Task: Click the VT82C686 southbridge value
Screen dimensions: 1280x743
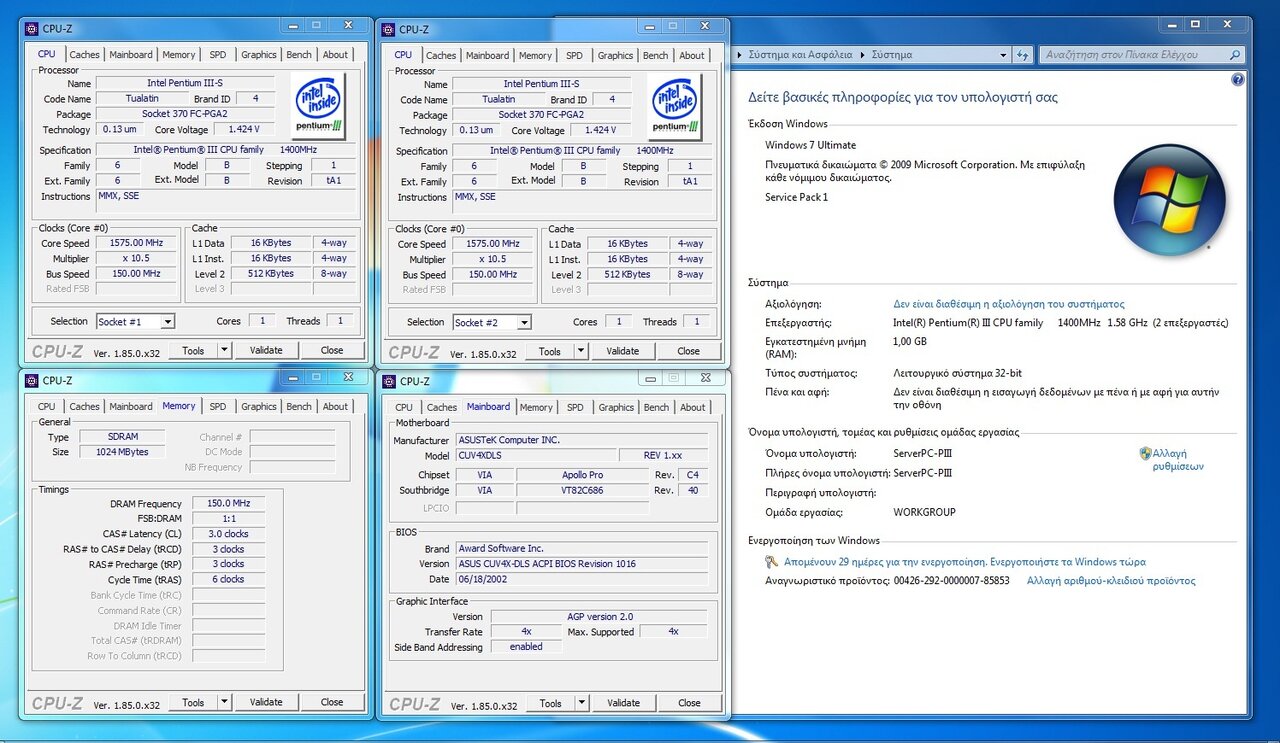Action: coord(583,490)
